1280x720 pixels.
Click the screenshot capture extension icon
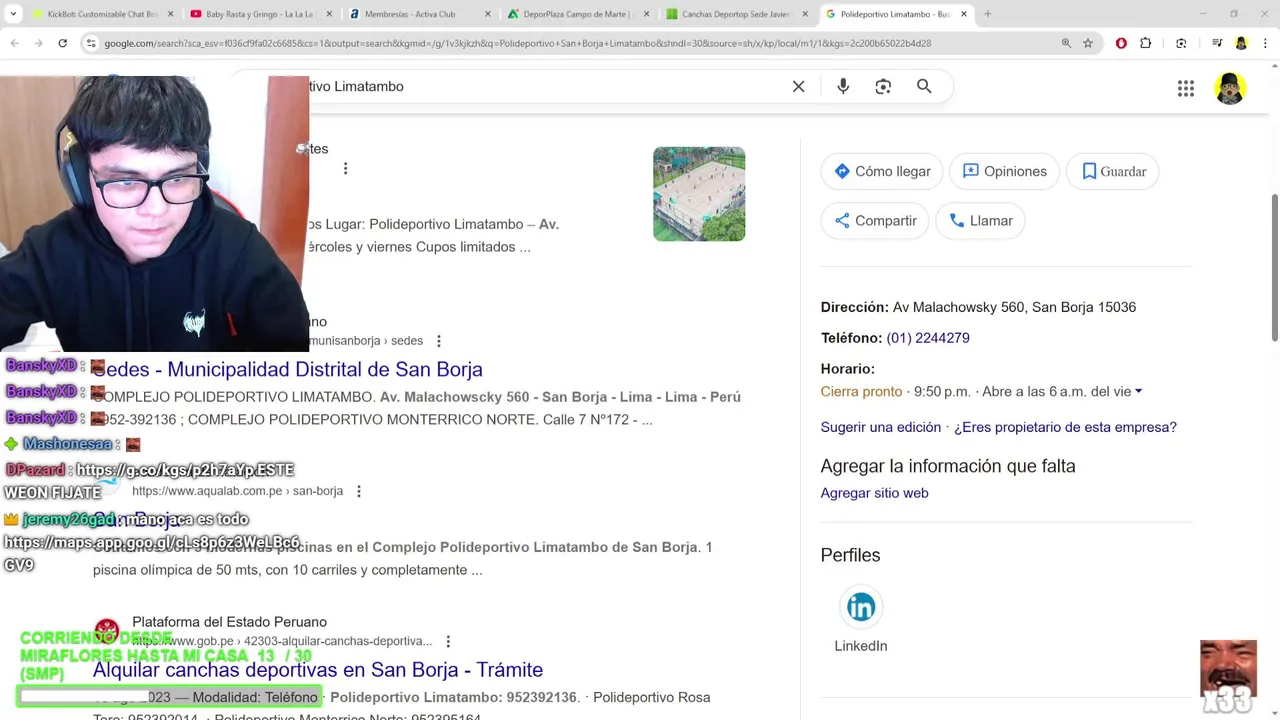(x=1181, y=43)
